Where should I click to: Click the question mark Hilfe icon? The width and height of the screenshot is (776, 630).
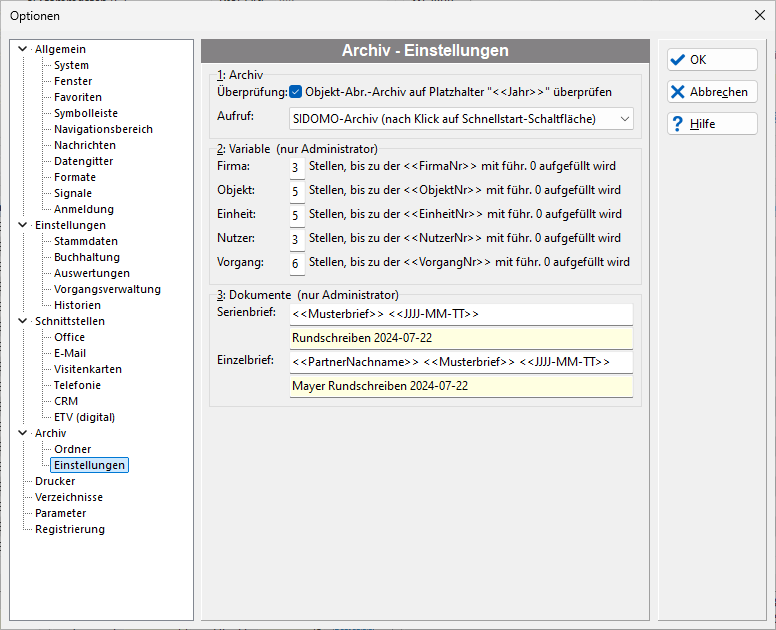(678, 124)
